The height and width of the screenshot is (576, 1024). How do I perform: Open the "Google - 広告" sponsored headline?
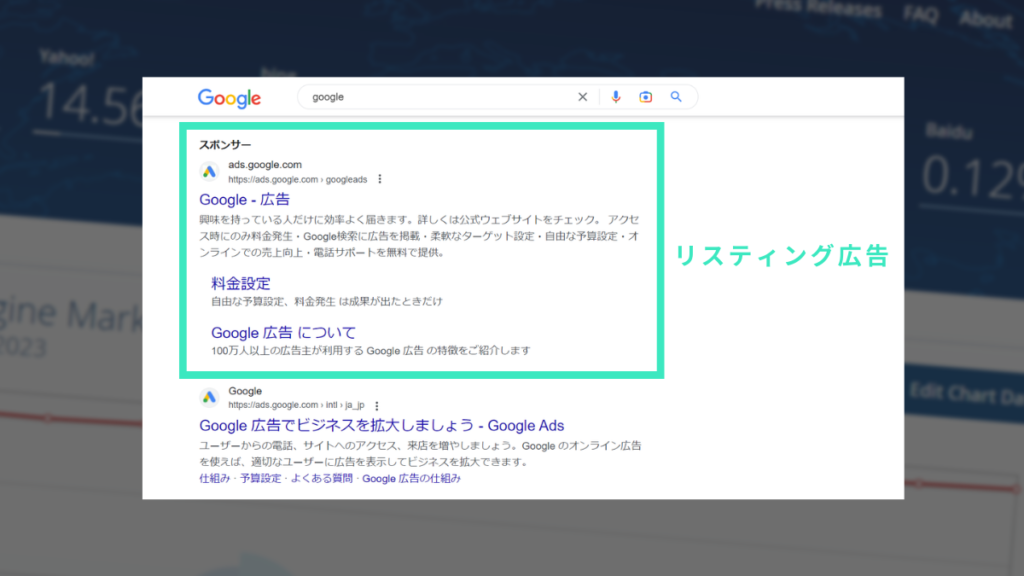pyautogui.click(x=244, y=200)
